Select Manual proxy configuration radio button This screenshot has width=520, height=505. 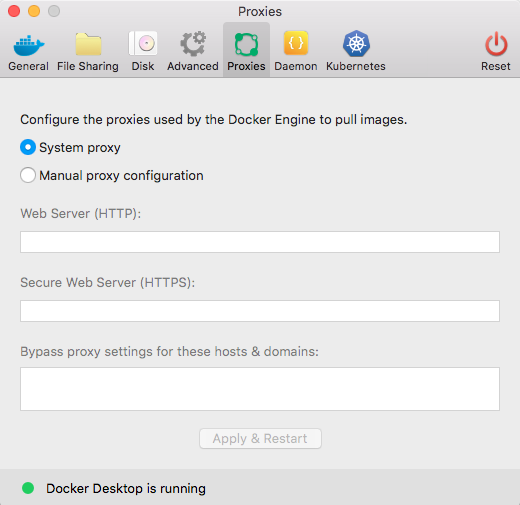28,175
